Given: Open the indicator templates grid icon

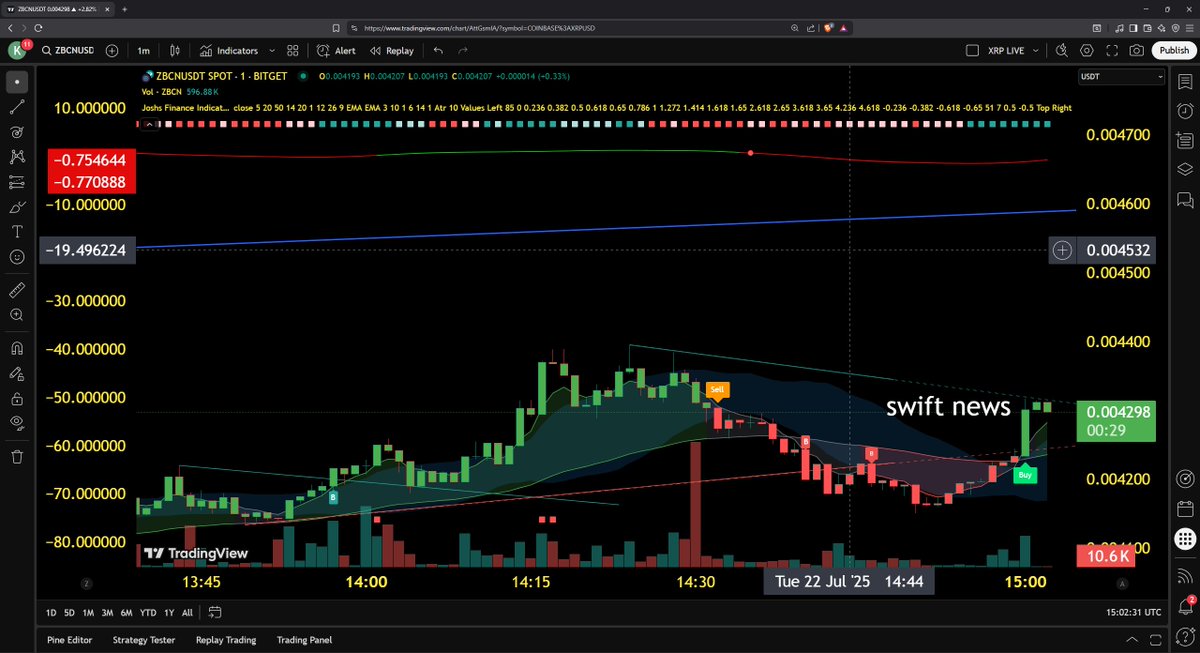Looking at the screenshot, I should (x=293, y=50).
